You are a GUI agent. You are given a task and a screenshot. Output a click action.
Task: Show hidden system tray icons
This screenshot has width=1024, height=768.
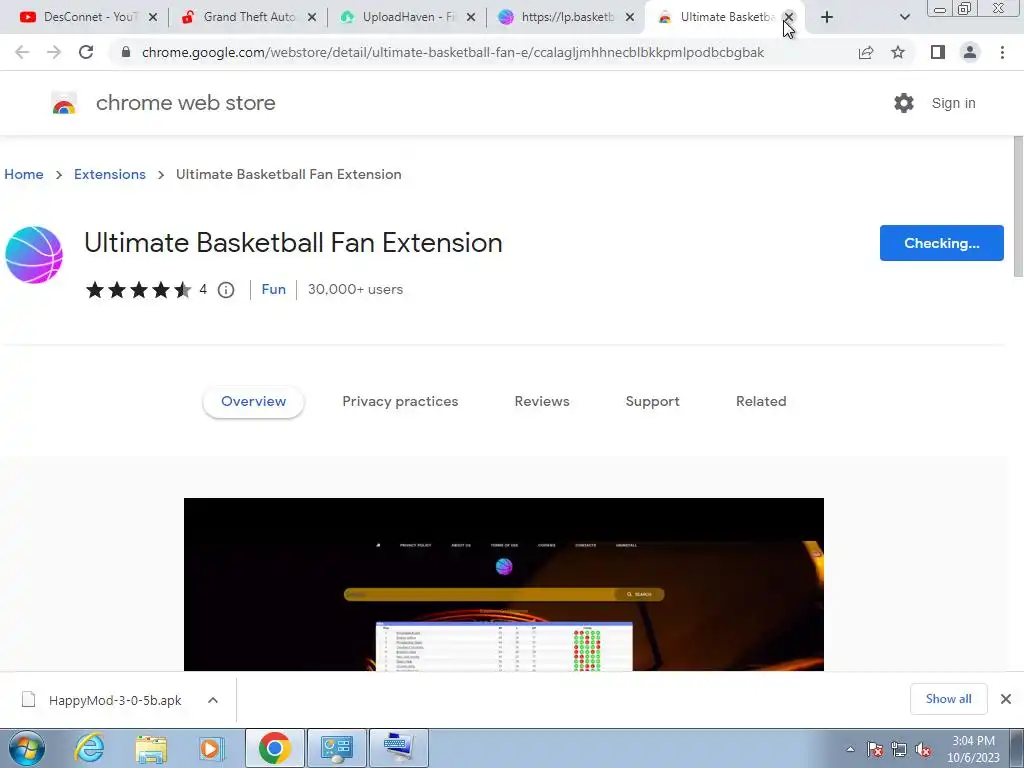tap(850, 749)
